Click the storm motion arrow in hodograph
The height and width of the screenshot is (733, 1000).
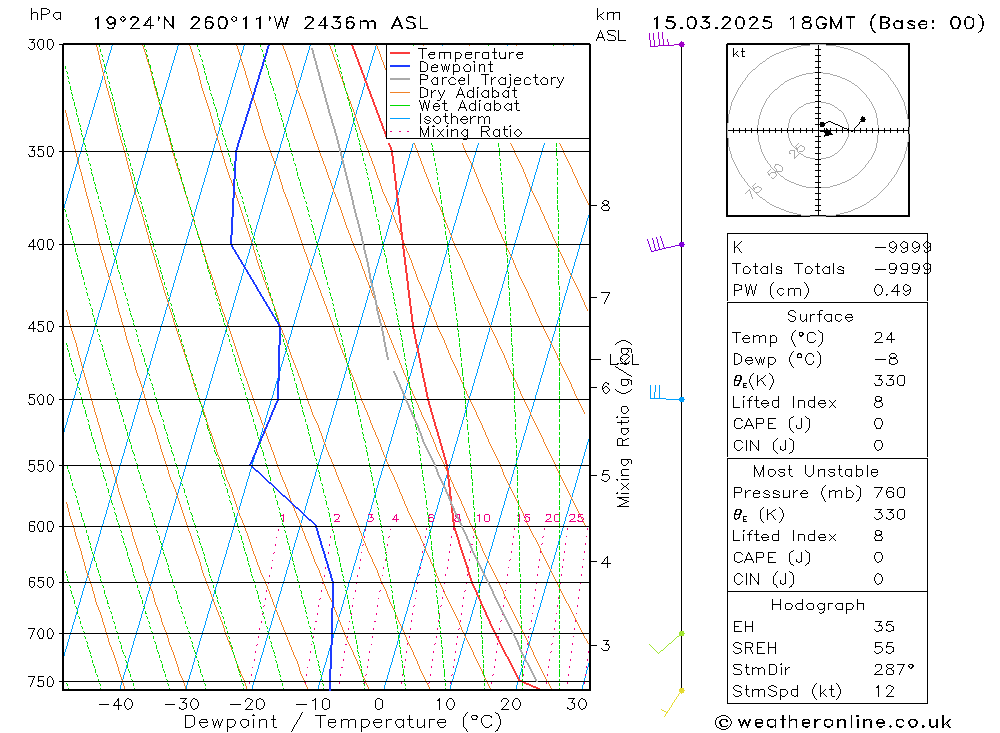pos(828,133)
